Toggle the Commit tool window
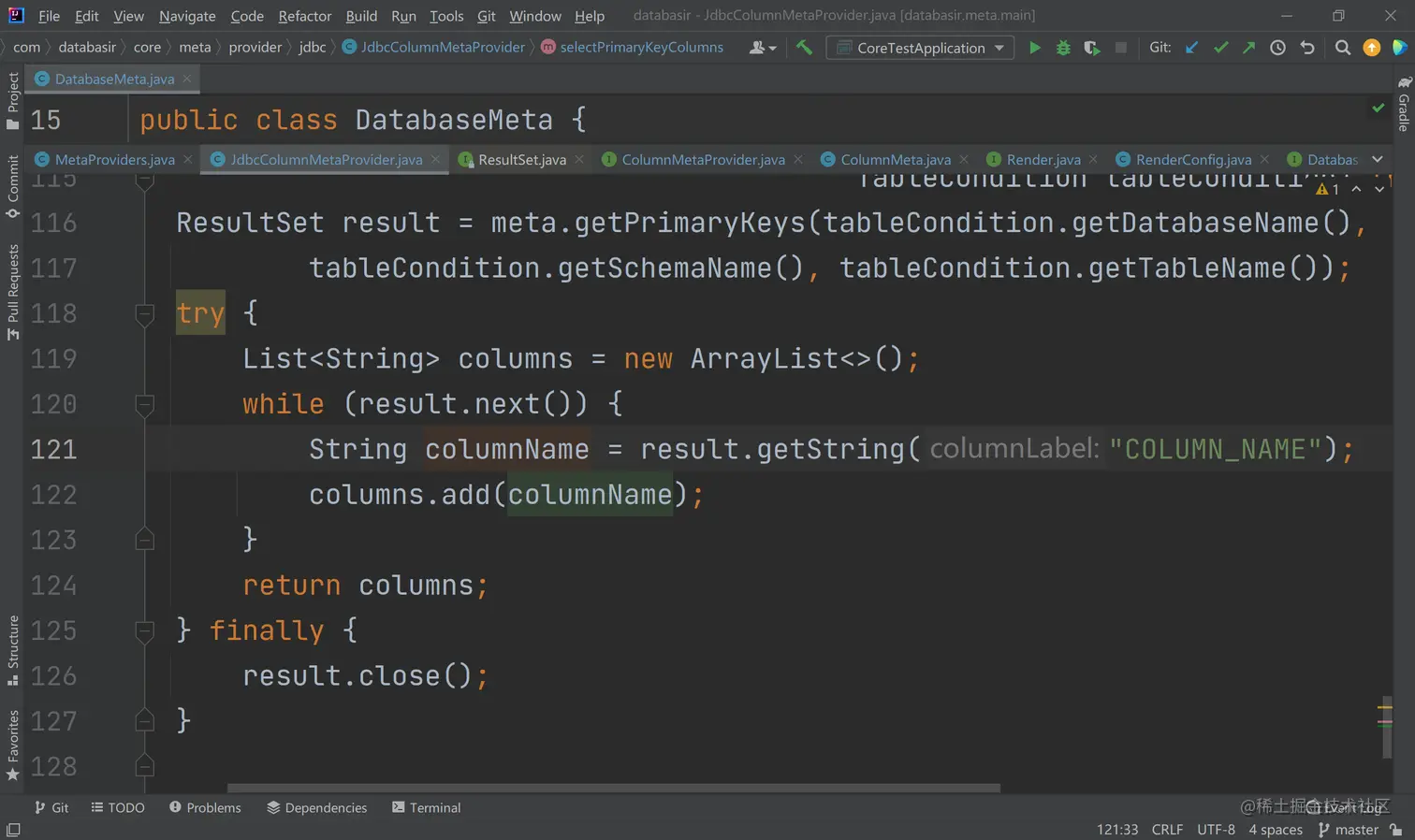The width and height of the screenshot is (1415, 840). tap(13, 186)
